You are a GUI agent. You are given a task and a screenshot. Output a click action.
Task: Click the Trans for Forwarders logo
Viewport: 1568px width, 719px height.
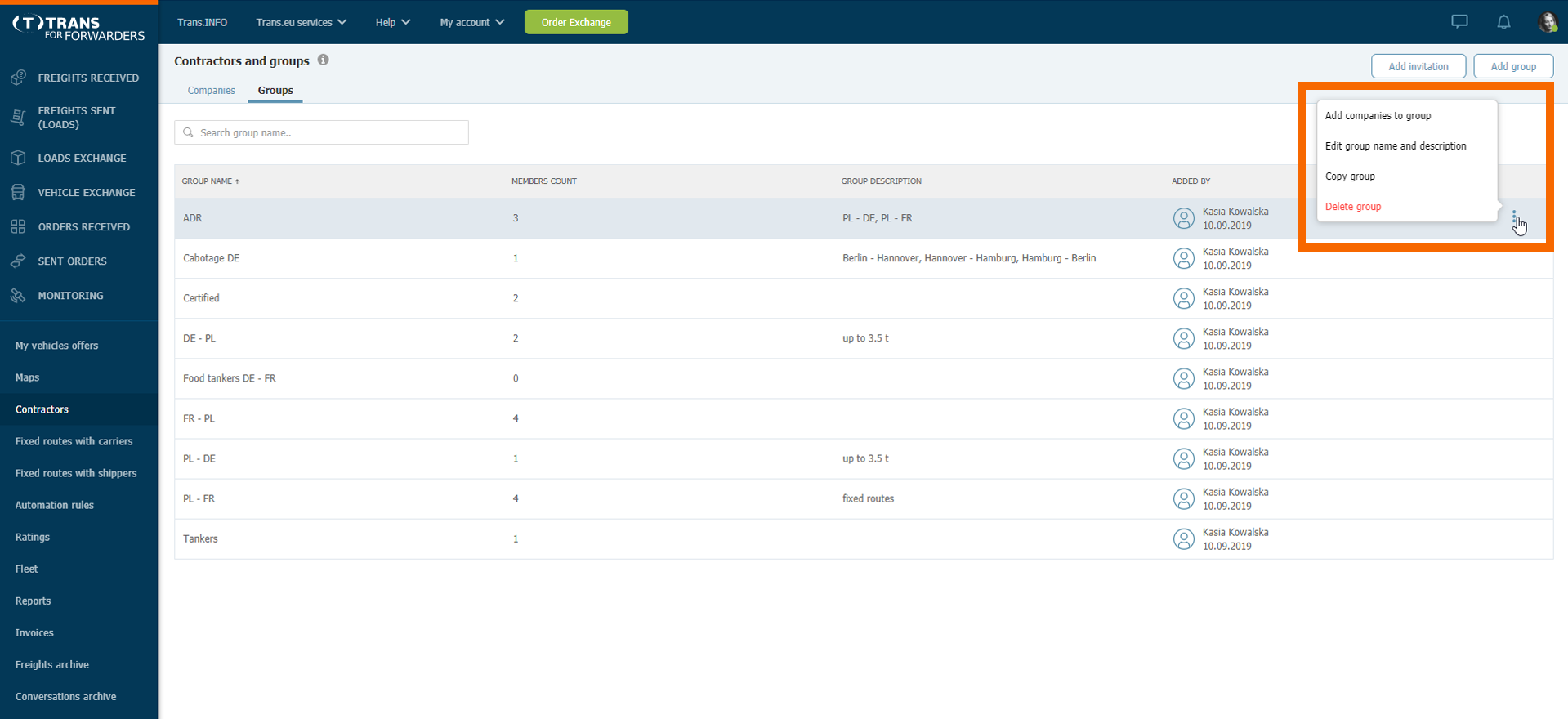pyautogui.click(x=78, y=27)
